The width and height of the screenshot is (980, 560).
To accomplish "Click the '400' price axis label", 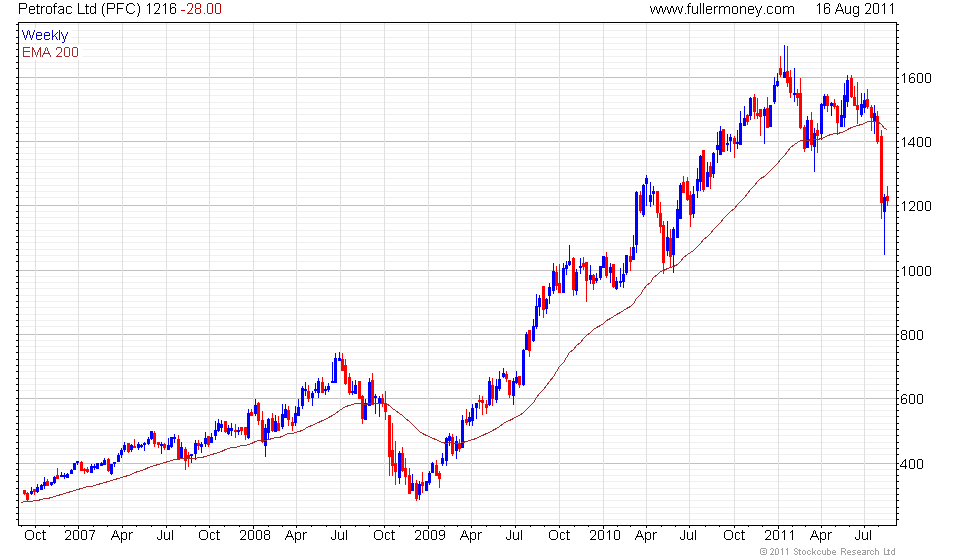I will 912,464.
